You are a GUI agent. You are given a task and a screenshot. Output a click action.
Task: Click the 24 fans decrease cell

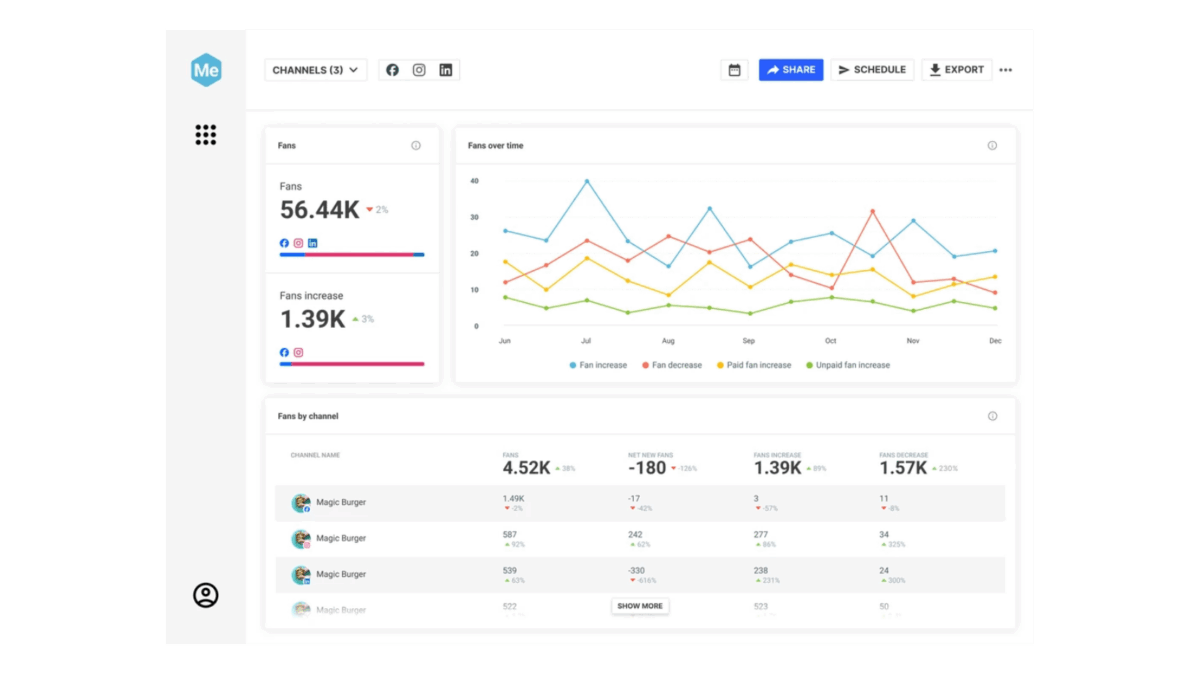[884, 570]
